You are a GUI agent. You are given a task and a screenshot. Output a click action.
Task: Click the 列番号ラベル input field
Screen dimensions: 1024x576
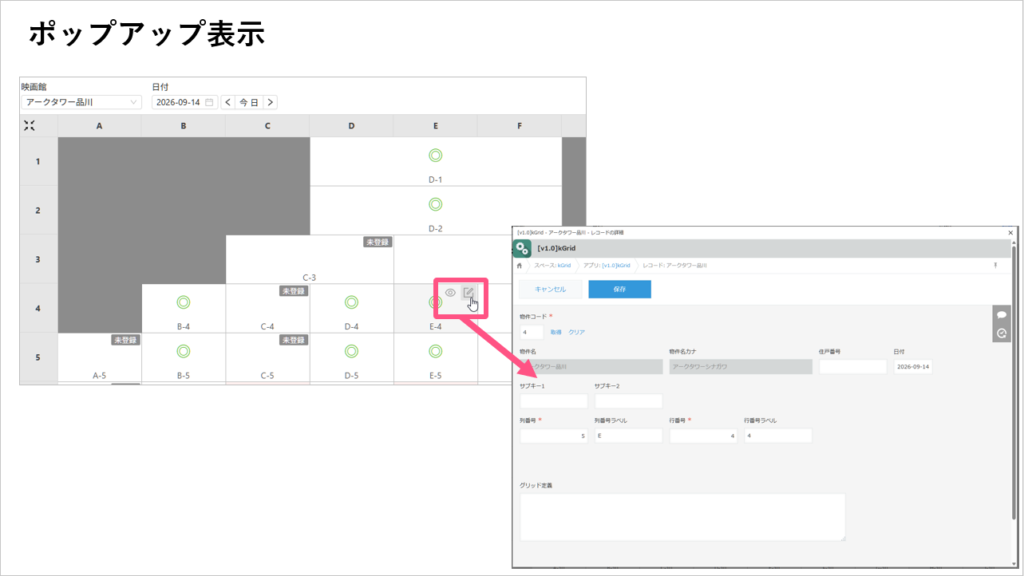628,436
